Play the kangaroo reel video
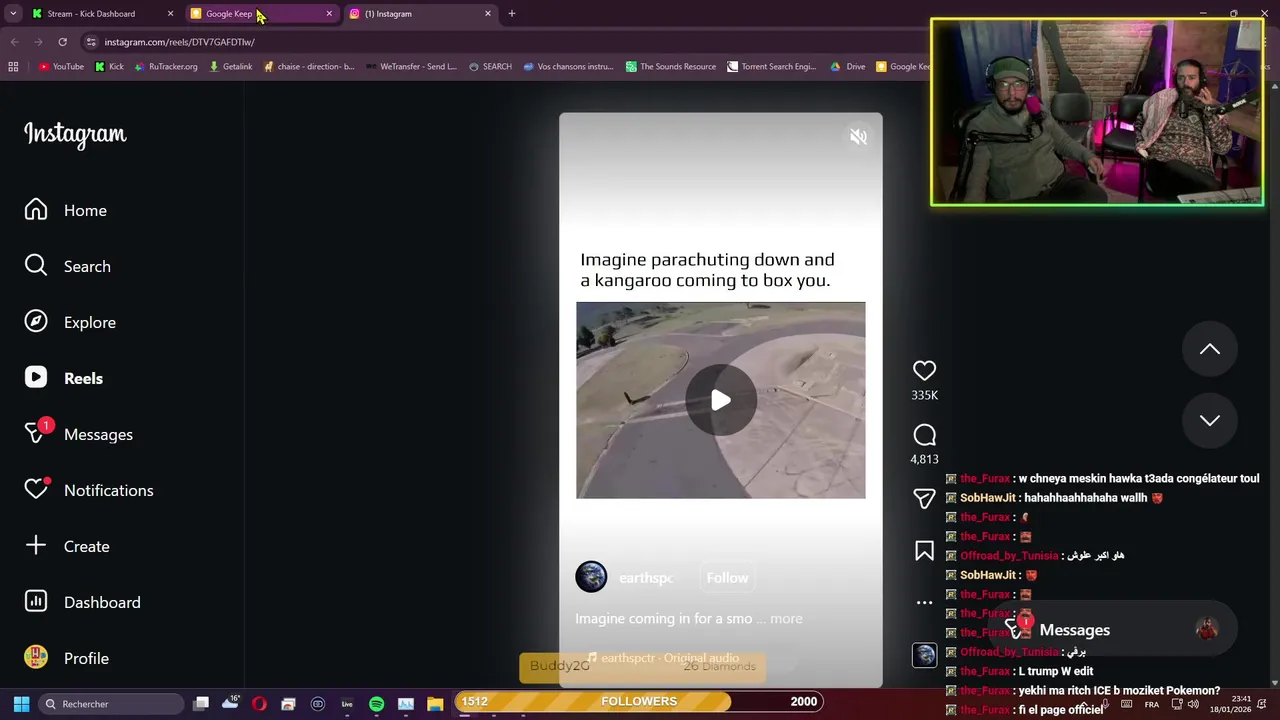 pyautogui.click(x=720, y=401)
